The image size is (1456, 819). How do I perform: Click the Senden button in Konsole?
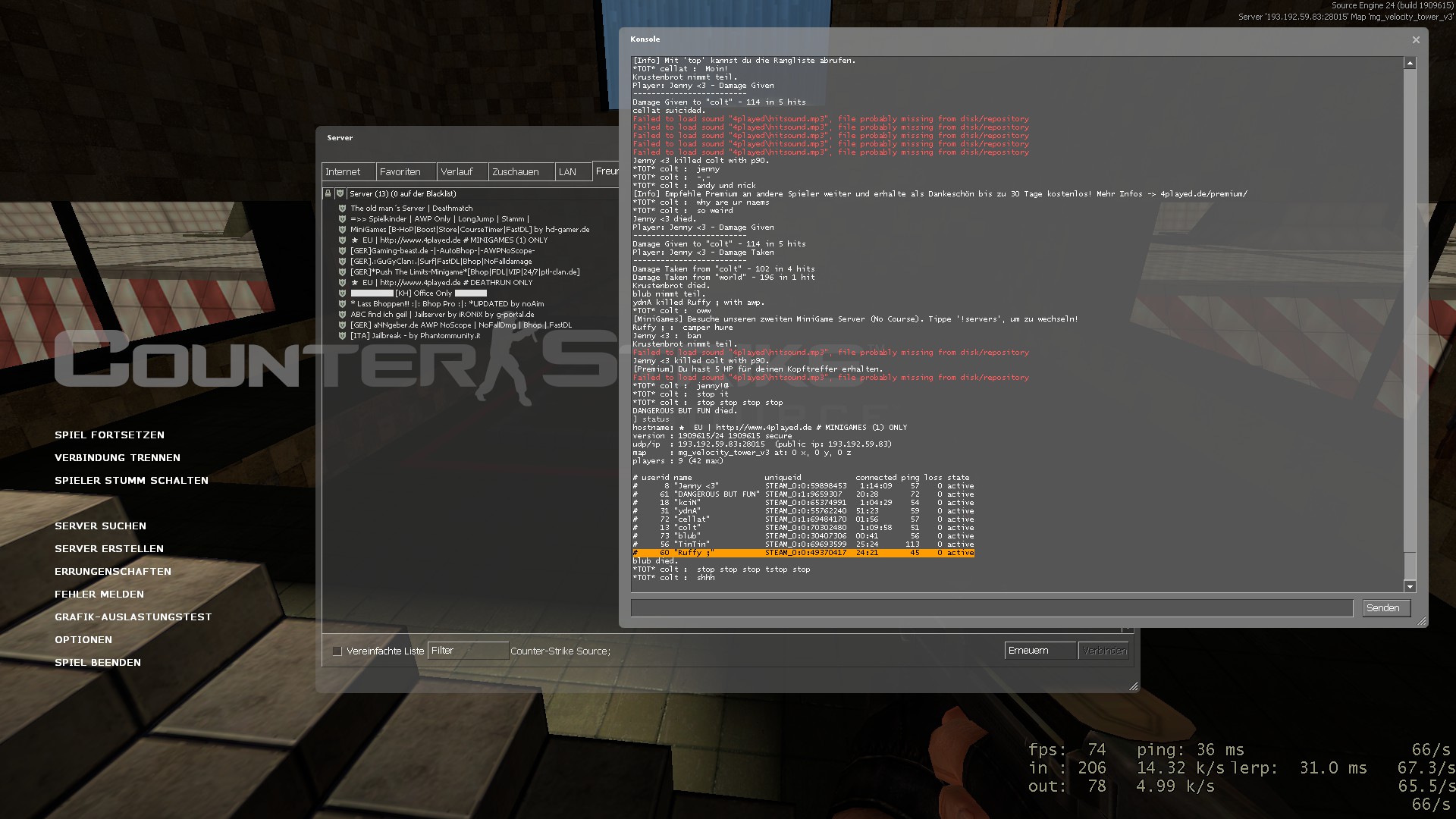click(1386, 608)
